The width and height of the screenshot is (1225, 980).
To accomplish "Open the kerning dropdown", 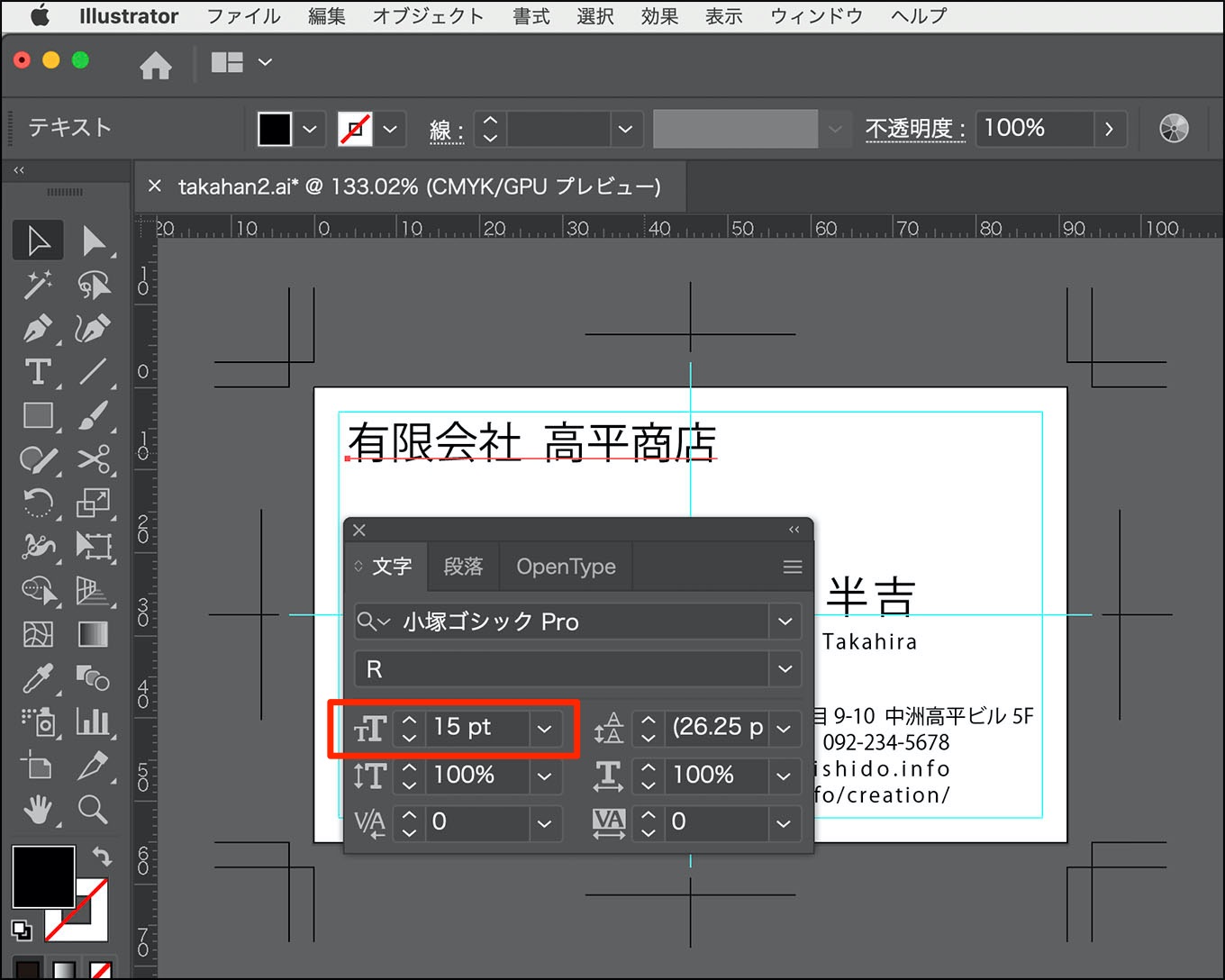I will [x=544, y=822].
